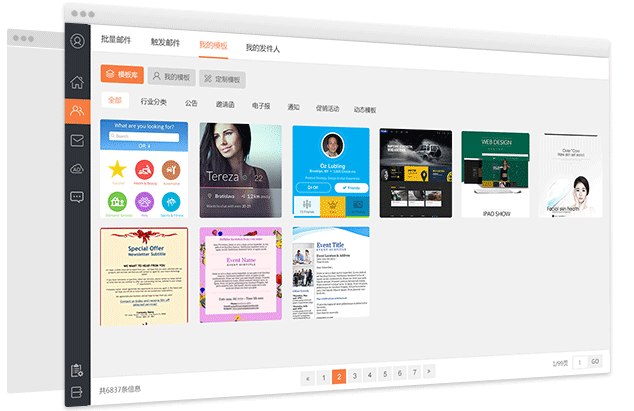Image resolution: width=634 pixels, height=411 pixels.
Task: Go to page 3
Action: [x=355, y=376]
